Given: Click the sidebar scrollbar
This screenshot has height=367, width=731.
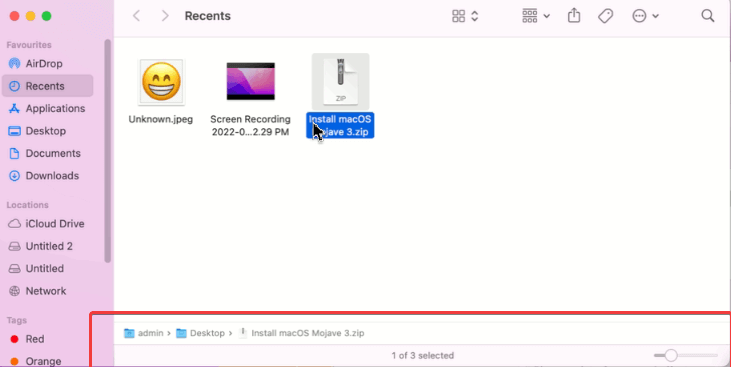Looking at the screenshot, I should [x=108, y=151].
